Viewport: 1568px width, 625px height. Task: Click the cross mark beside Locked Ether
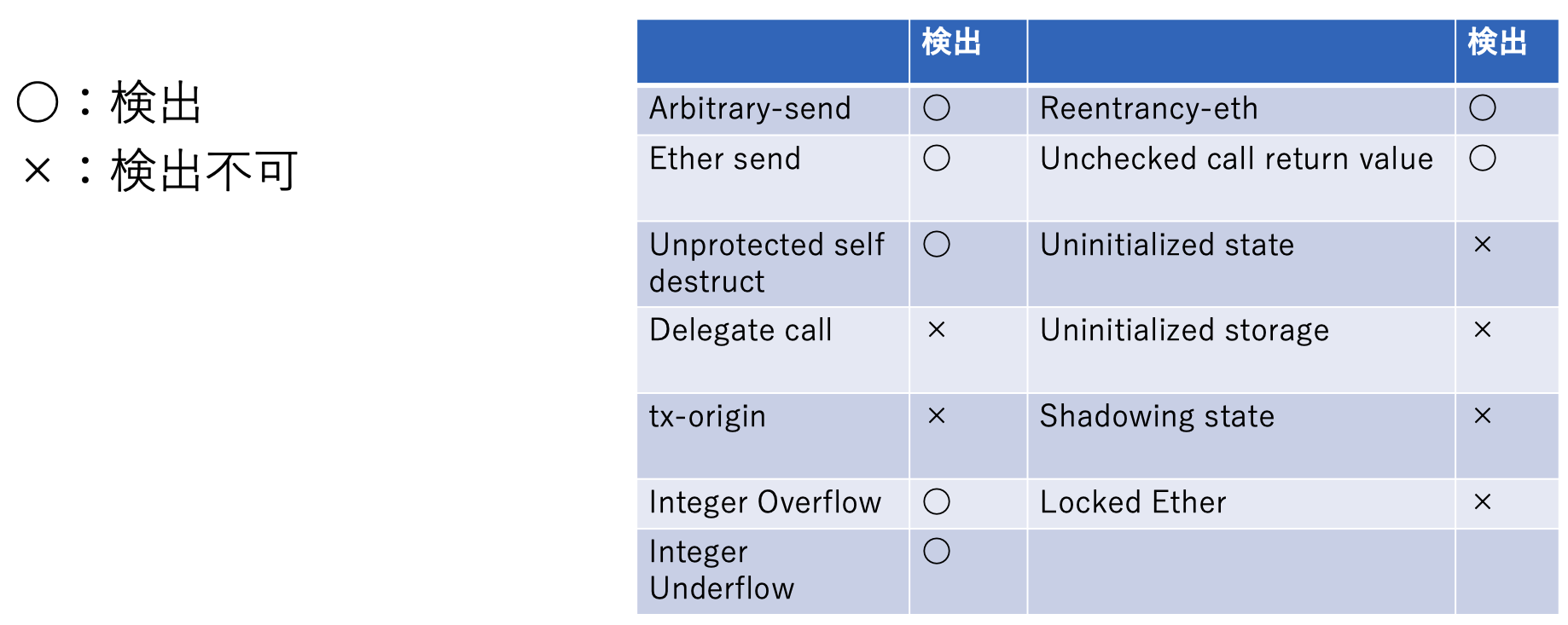point(1482,502)
